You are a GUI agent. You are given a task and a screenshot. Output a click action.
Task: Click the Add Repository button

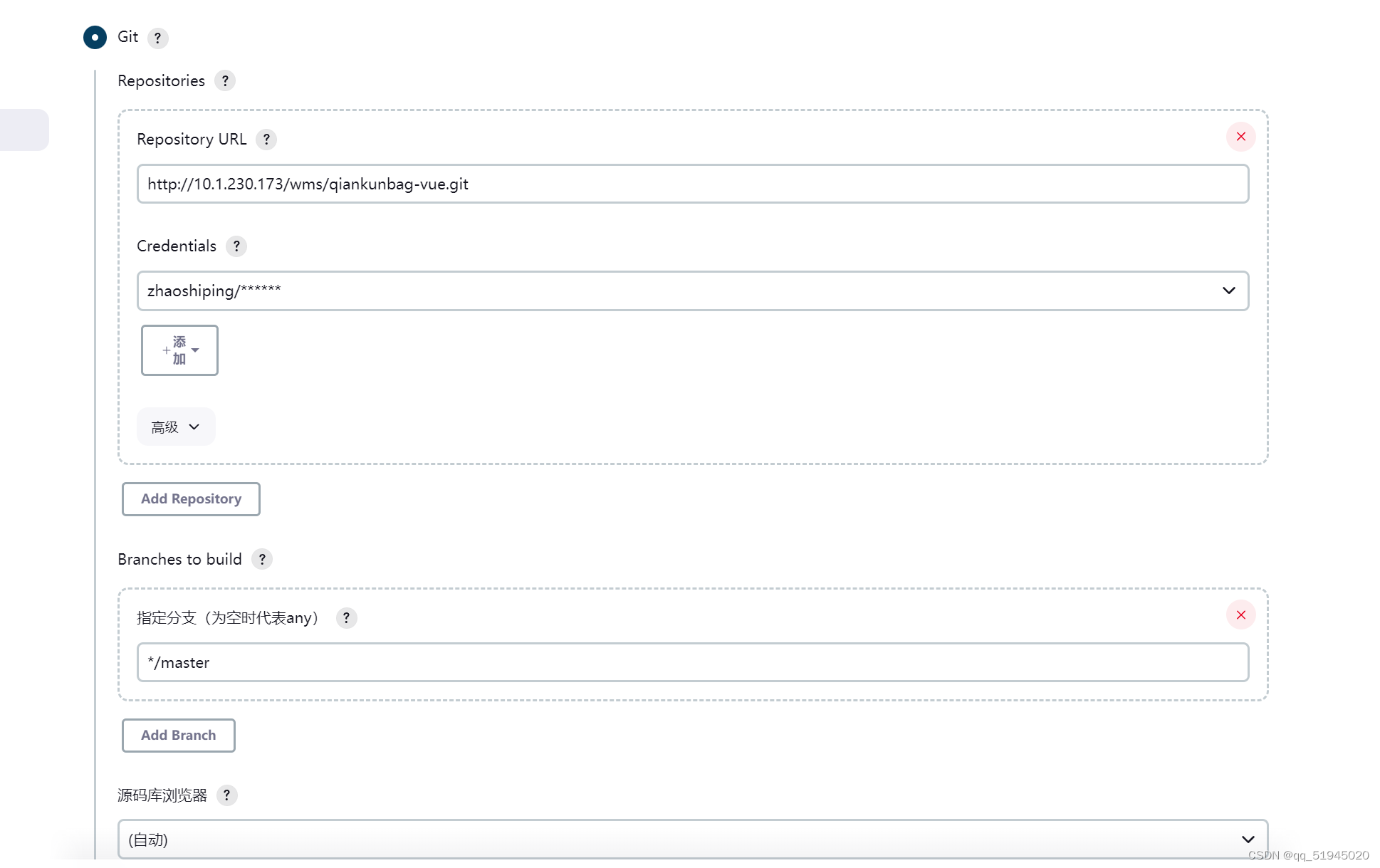point(191,498)
